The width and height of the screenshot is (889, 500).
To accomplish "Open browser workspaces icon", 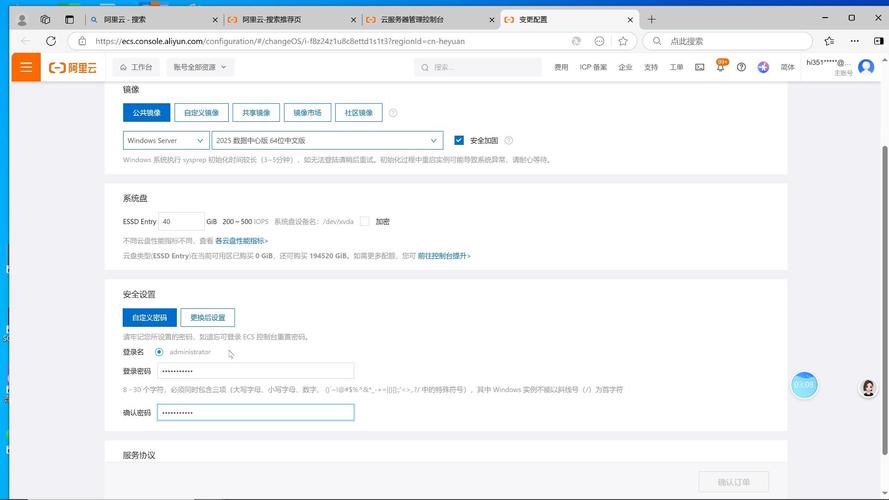I will (45, 19).
